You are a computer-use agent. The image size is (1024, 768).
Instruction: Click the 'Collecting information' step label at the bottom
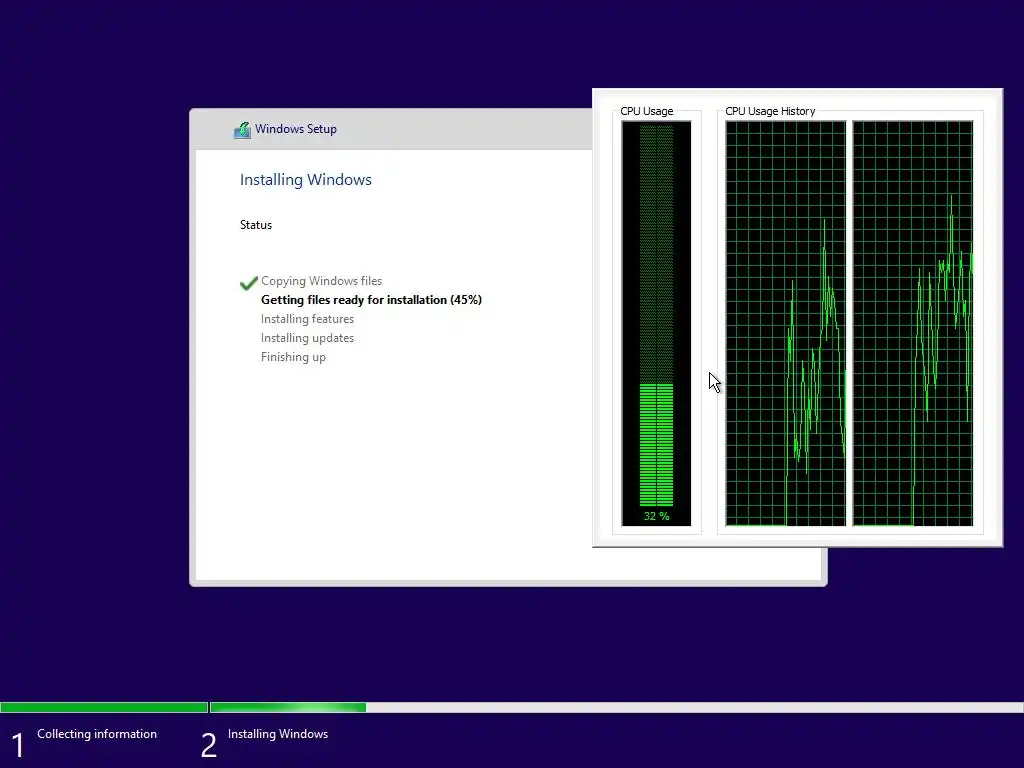click(x=97, y=734)
